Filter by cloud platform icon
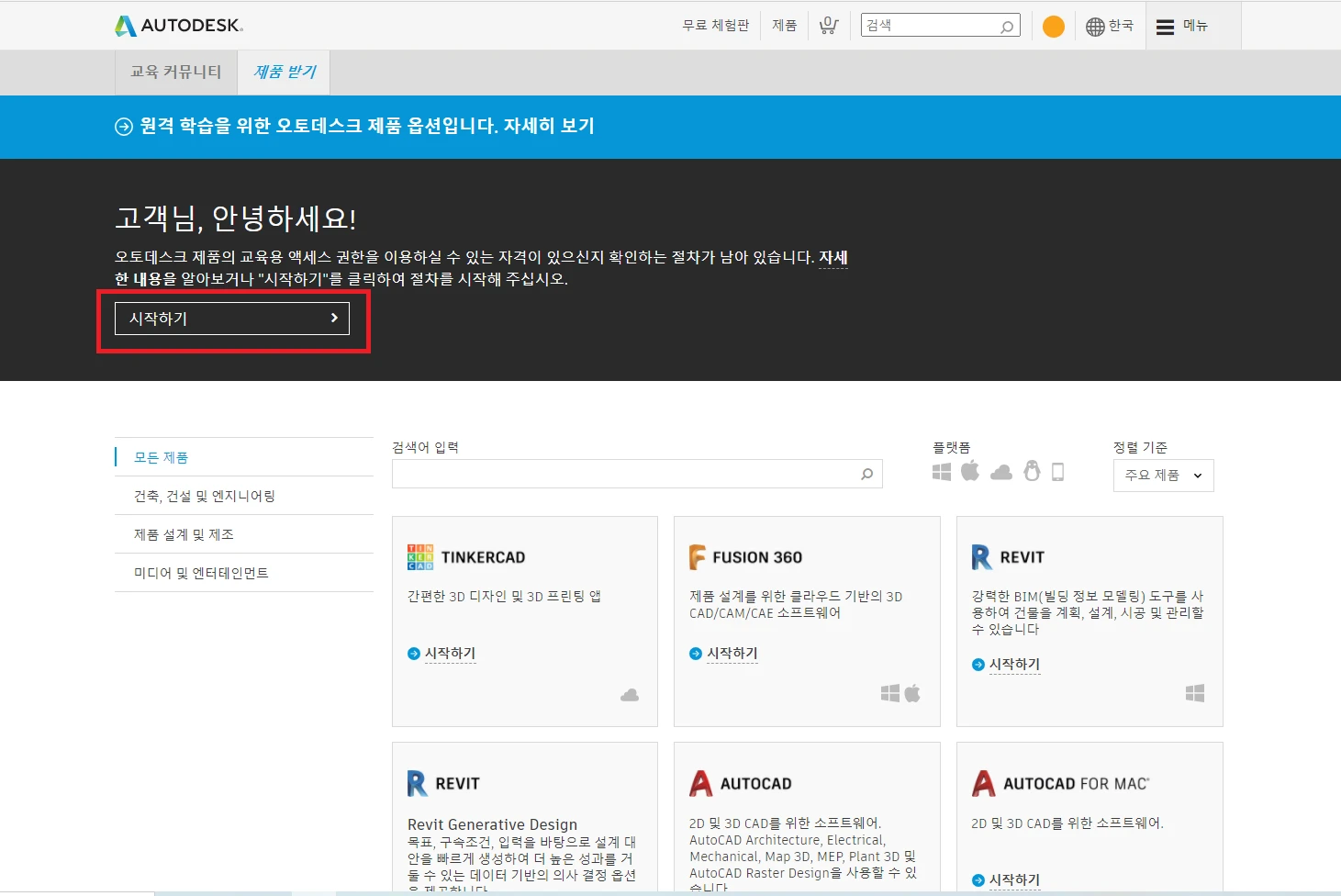 pyautogui.click(x=1001, y=472)
